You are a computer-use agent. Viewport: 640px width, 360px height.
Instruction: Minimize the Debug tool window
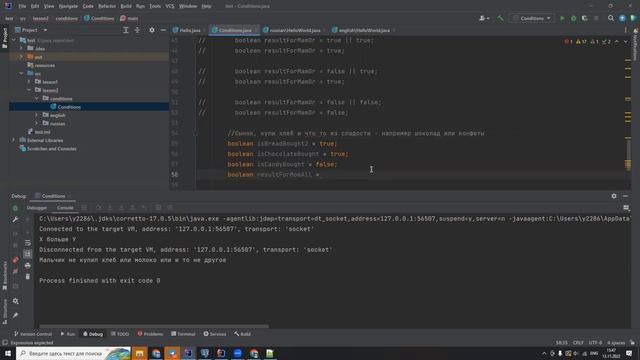click(x=625, y=196)
